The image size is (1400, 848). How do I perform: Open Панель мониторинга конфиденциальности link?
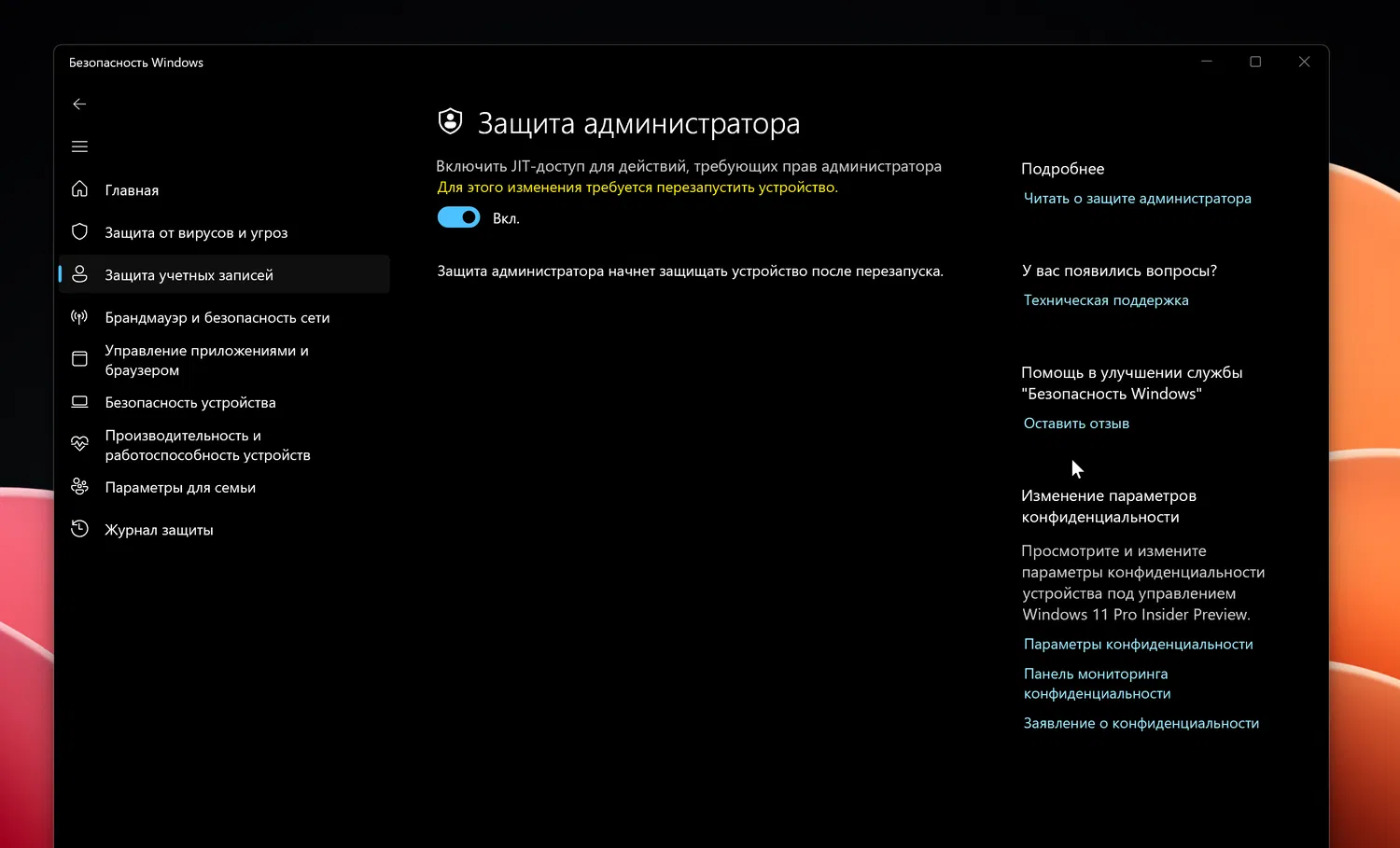tap(1097, 683)
